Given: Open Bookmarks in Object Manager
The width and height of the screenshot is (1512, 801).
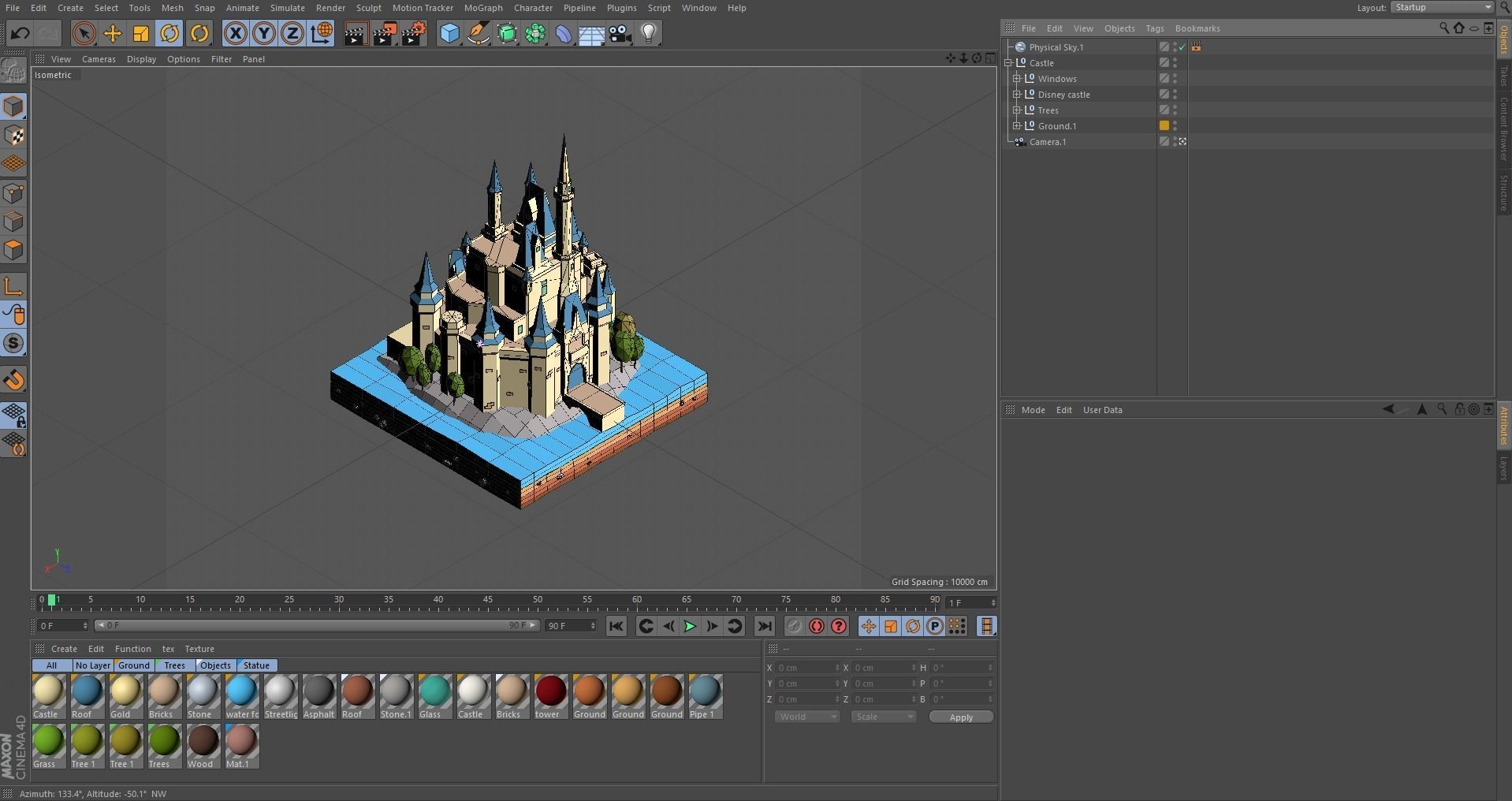Looking at the screenshot, I should point(1197,28).
